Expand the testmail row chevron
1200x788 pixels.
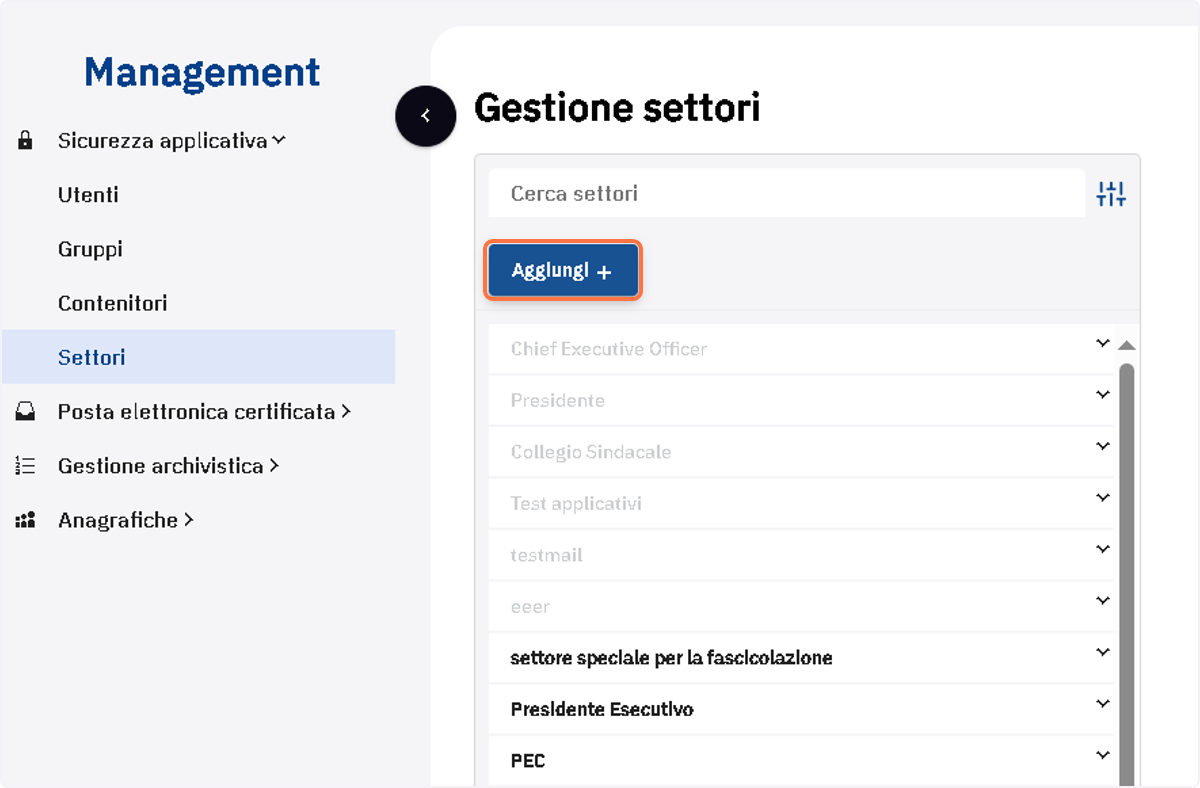(x=1103, y=549)
